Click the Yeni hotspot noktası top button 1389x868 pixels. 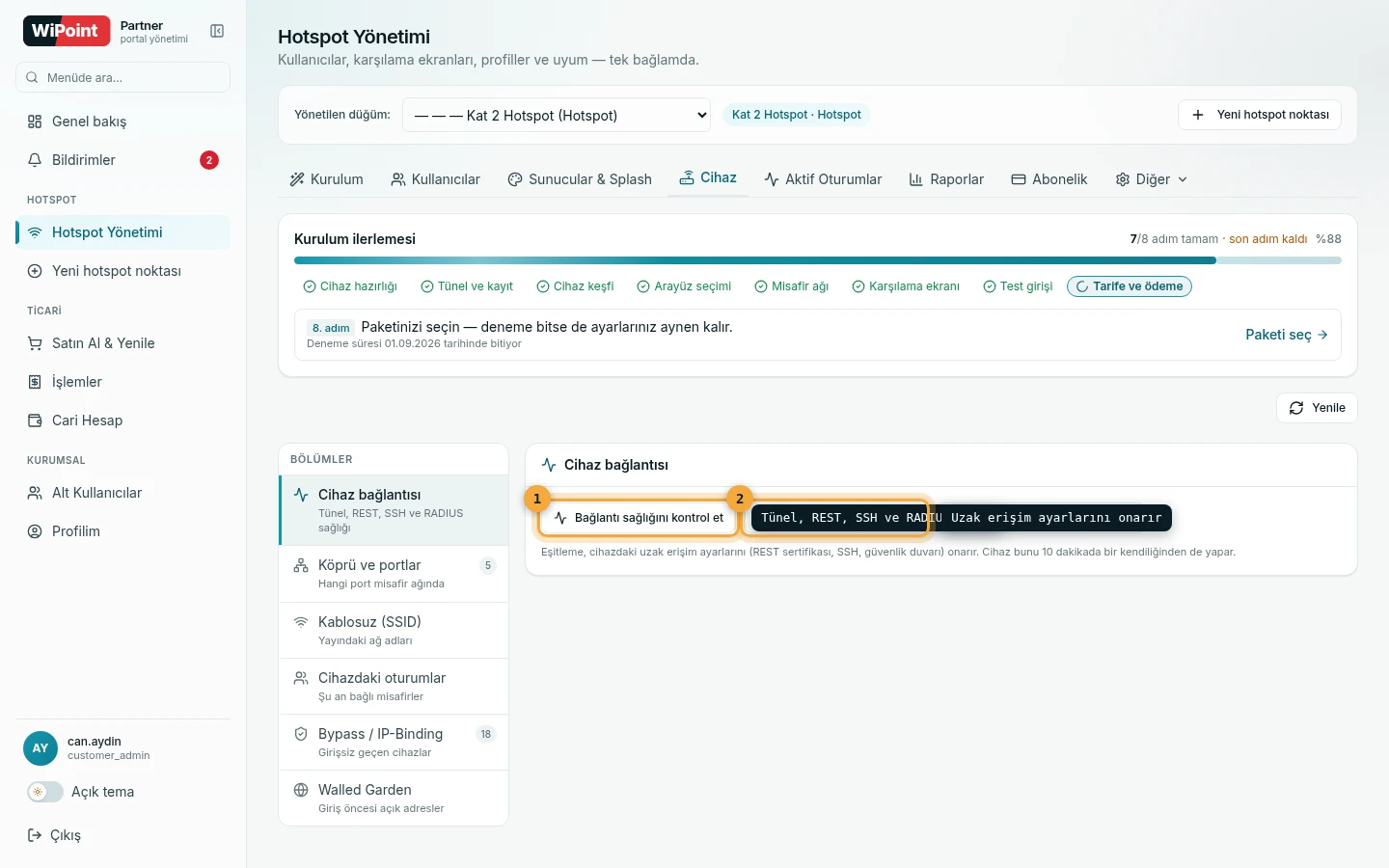[1260, 115]
